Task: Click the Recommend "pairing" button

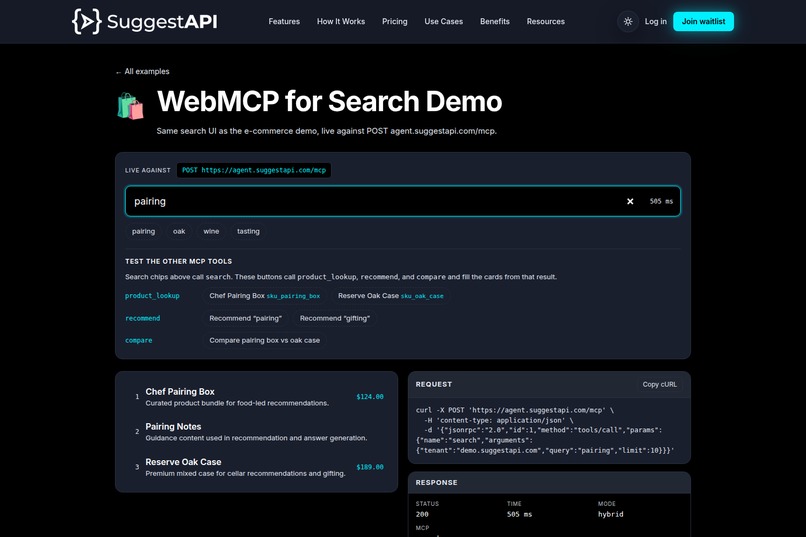Action: (245, 319)
